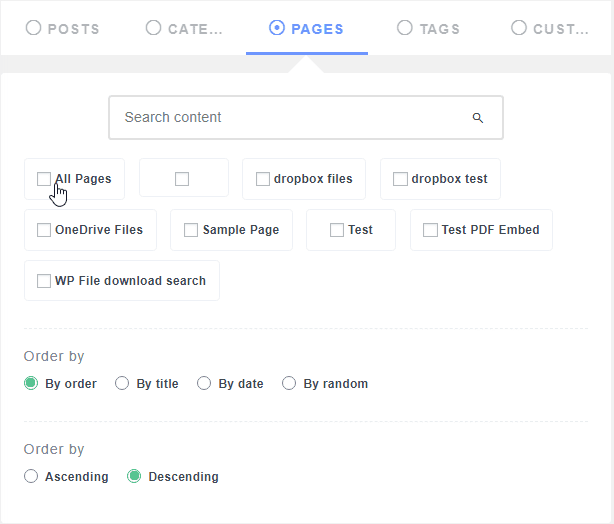This screenshot has height=524, width=614.
Task: Switch to the Tags tab
Action: click(x=428, y=28)
